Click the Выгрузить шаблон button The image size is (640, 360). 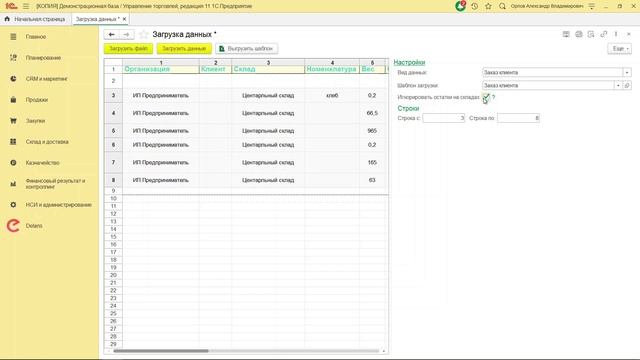point(247,49)
